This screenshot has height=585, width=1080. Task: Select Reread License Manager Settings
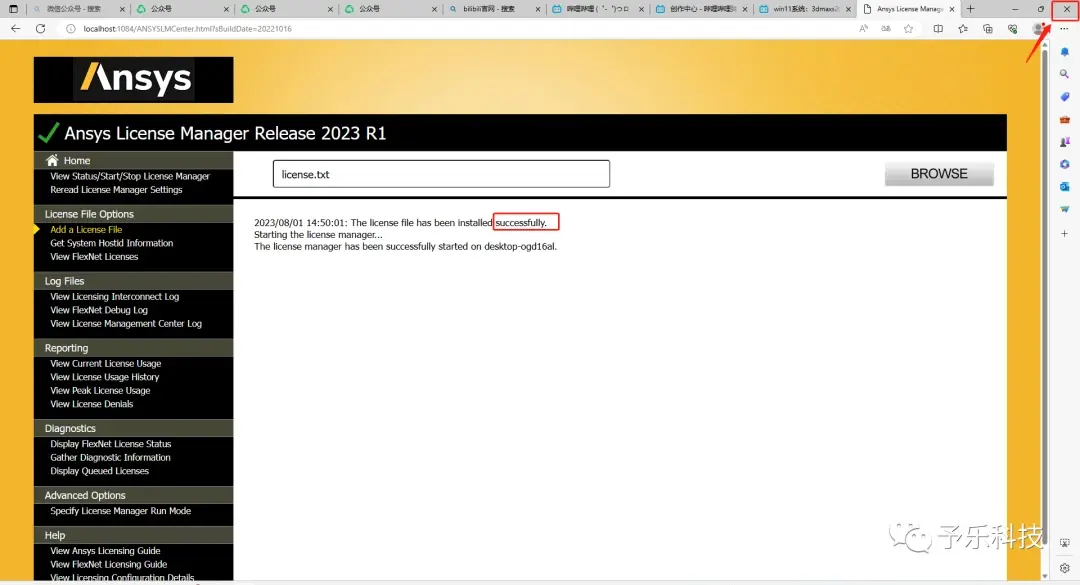pyautogui.click(x=116, y=189)
